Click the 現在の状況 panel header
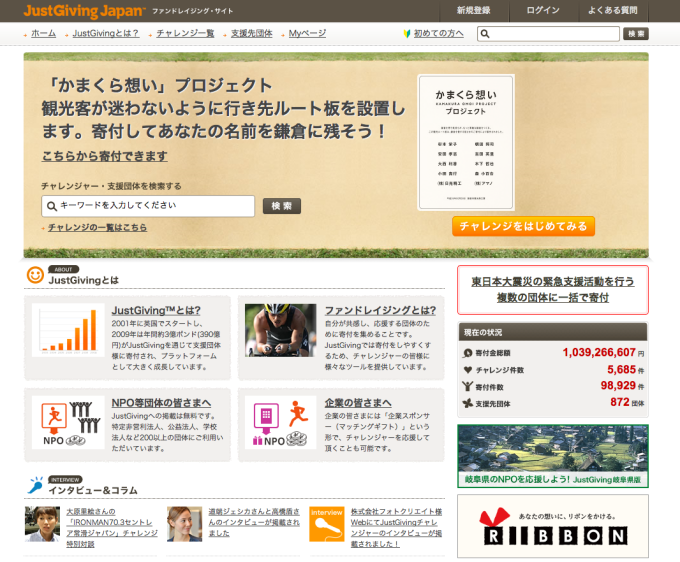 click(x=553, y=332)
